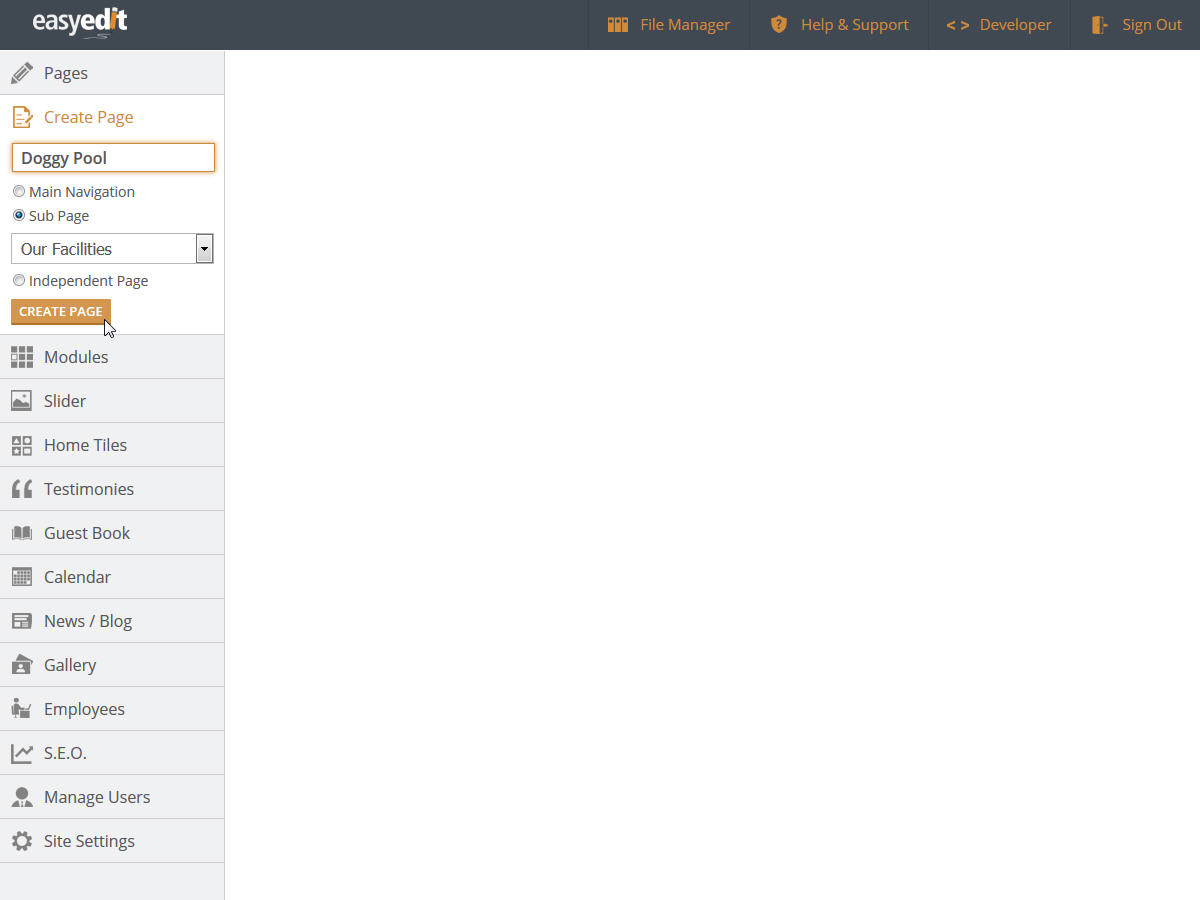Click the Modules grid icon
This screenshot has width=1200, height=900.
tap(22, 357)
